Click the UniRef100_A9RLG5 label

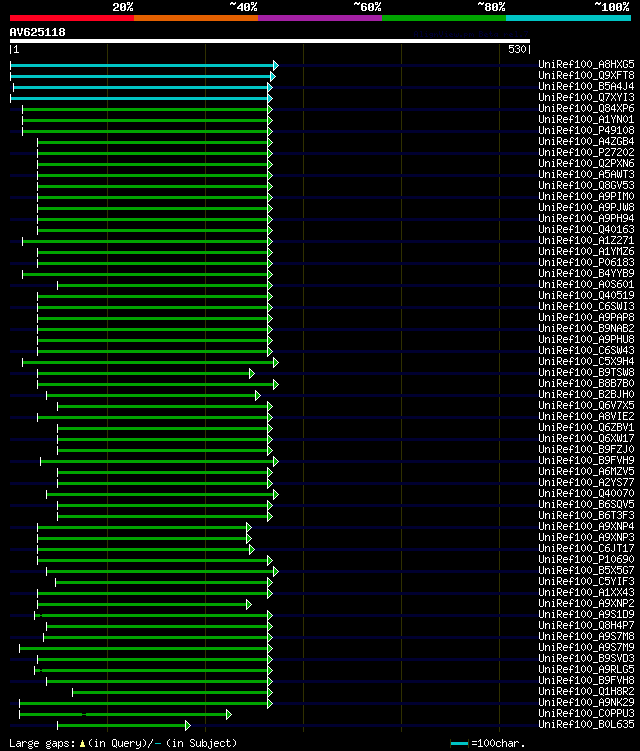coord(586,670)
